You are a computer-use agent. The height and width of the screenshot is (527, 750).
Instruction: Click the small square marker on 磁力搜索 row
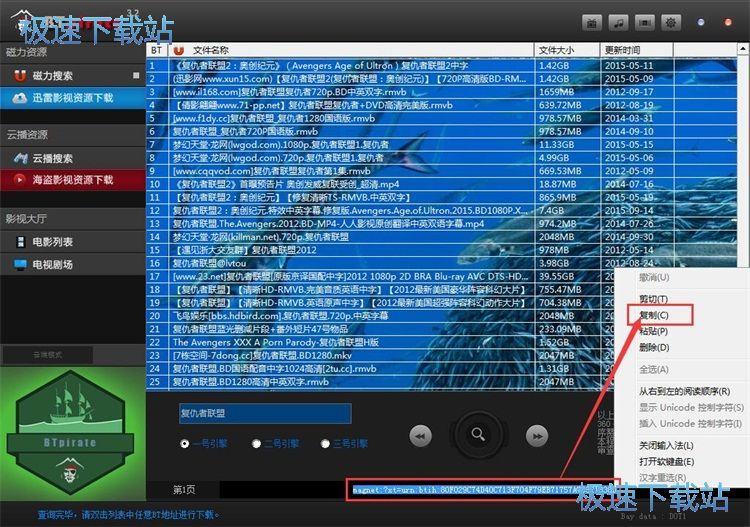[136, 76]
